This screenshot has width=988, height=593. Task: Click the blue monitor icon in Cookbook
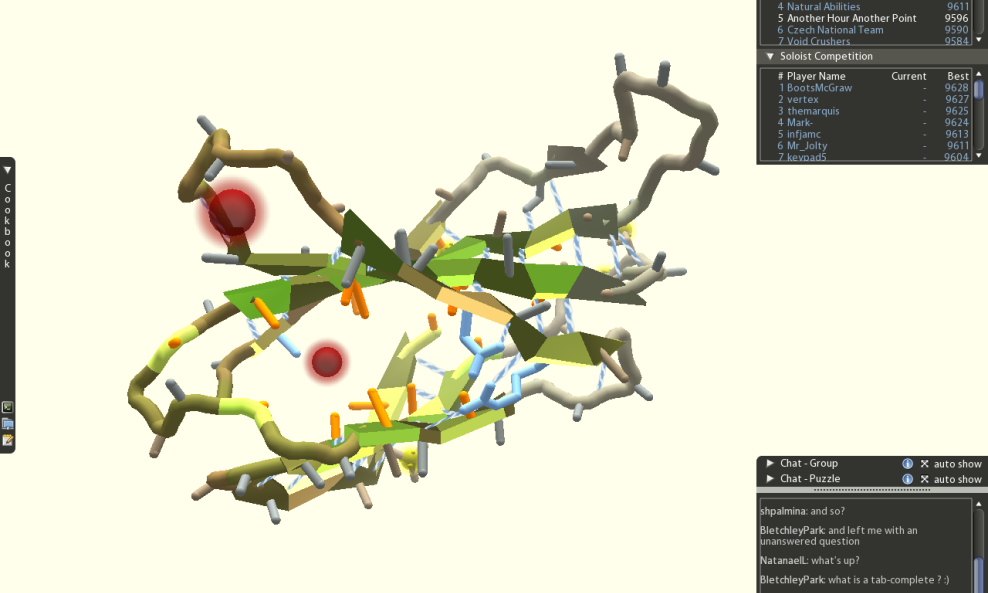click(8, 423)
